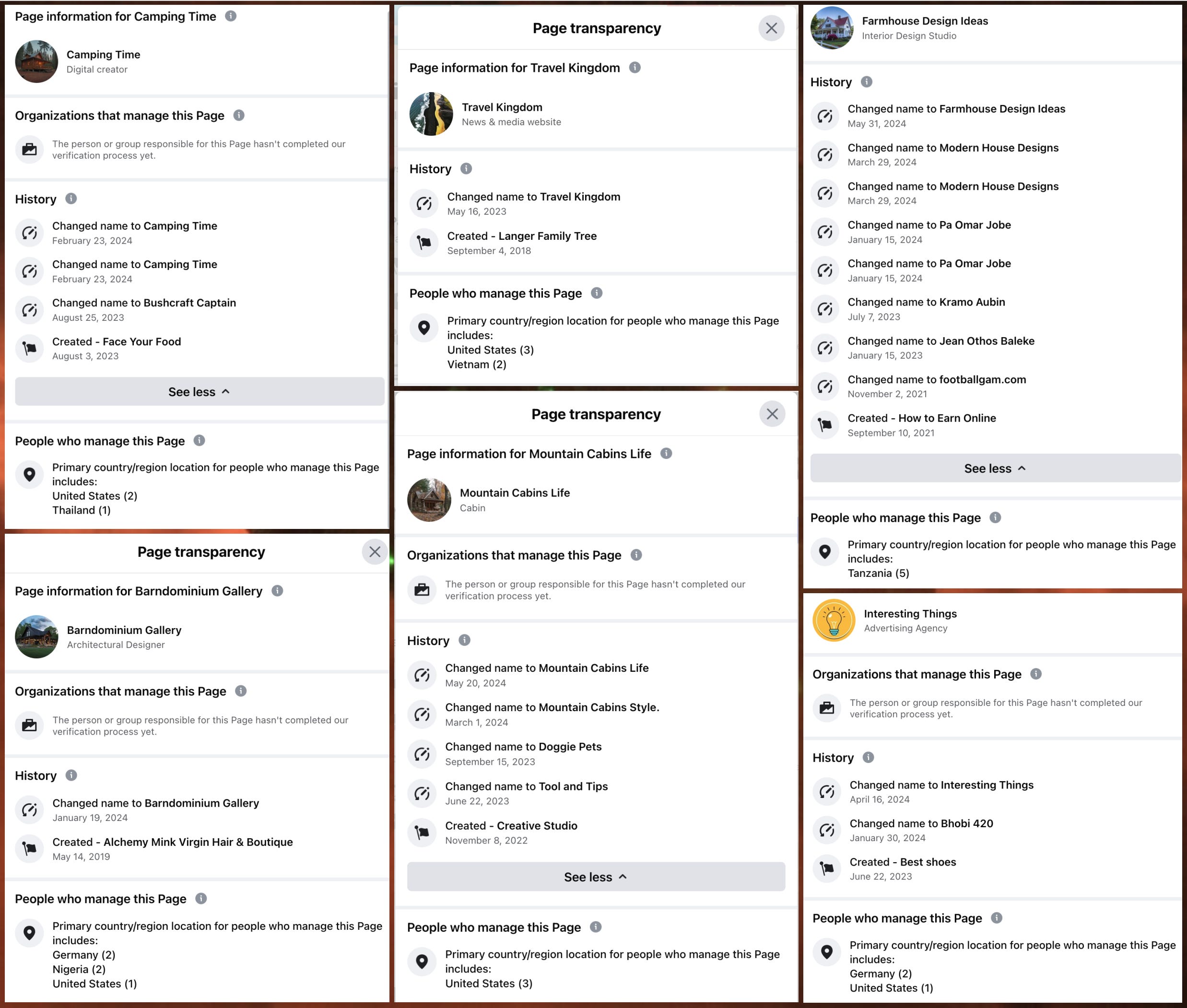Click briefcase icon in Camping Time organizations section
The width and height of the screenshot is (1187, 1008).
(30, 150)
